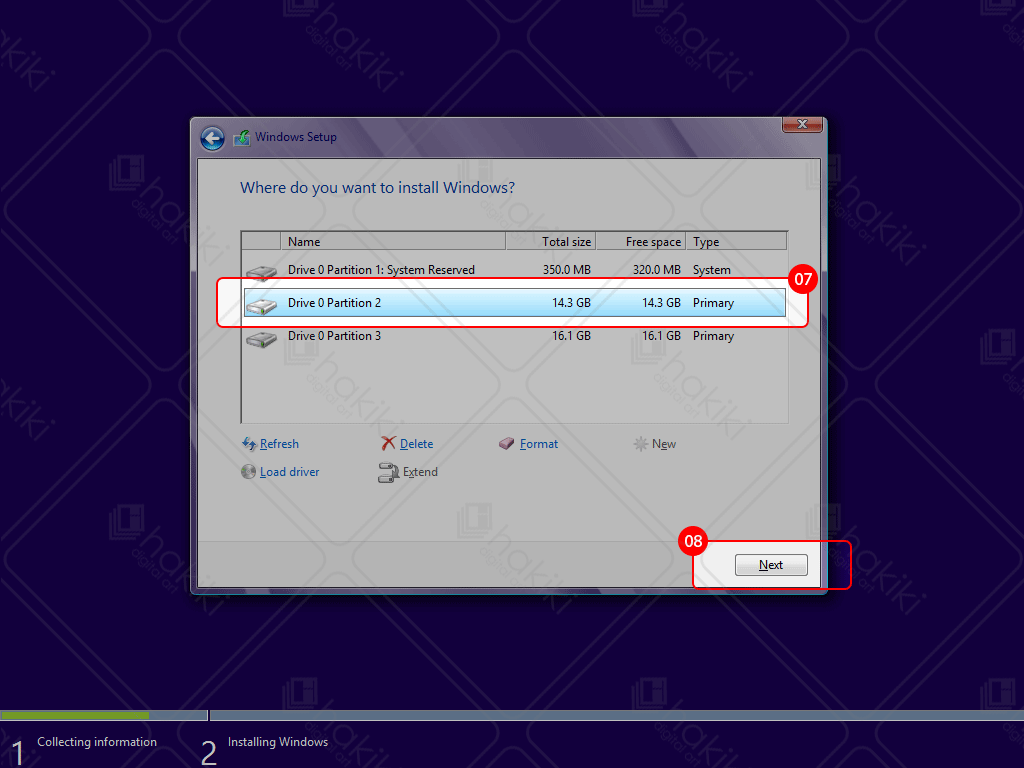
Task: Close the Windows Setup dialog
Action: click(x=803, y=124)
